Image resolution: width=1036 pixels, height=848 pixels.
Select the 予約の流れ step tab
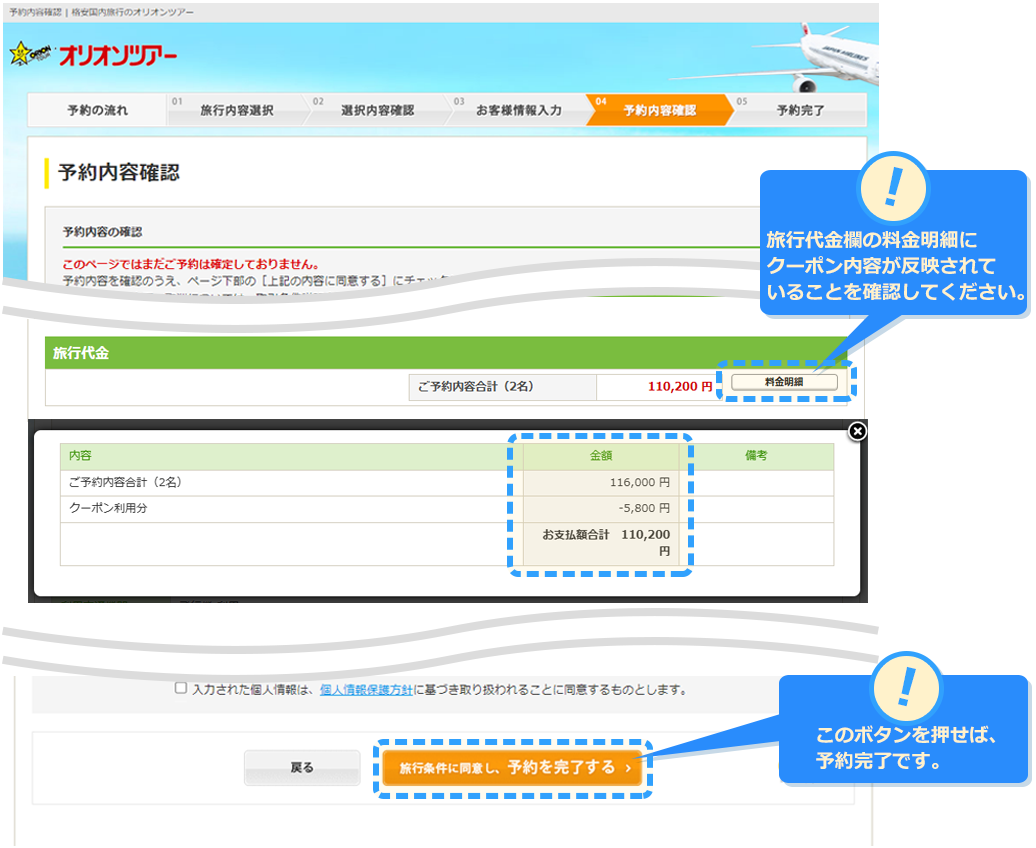tap(97, 110)
